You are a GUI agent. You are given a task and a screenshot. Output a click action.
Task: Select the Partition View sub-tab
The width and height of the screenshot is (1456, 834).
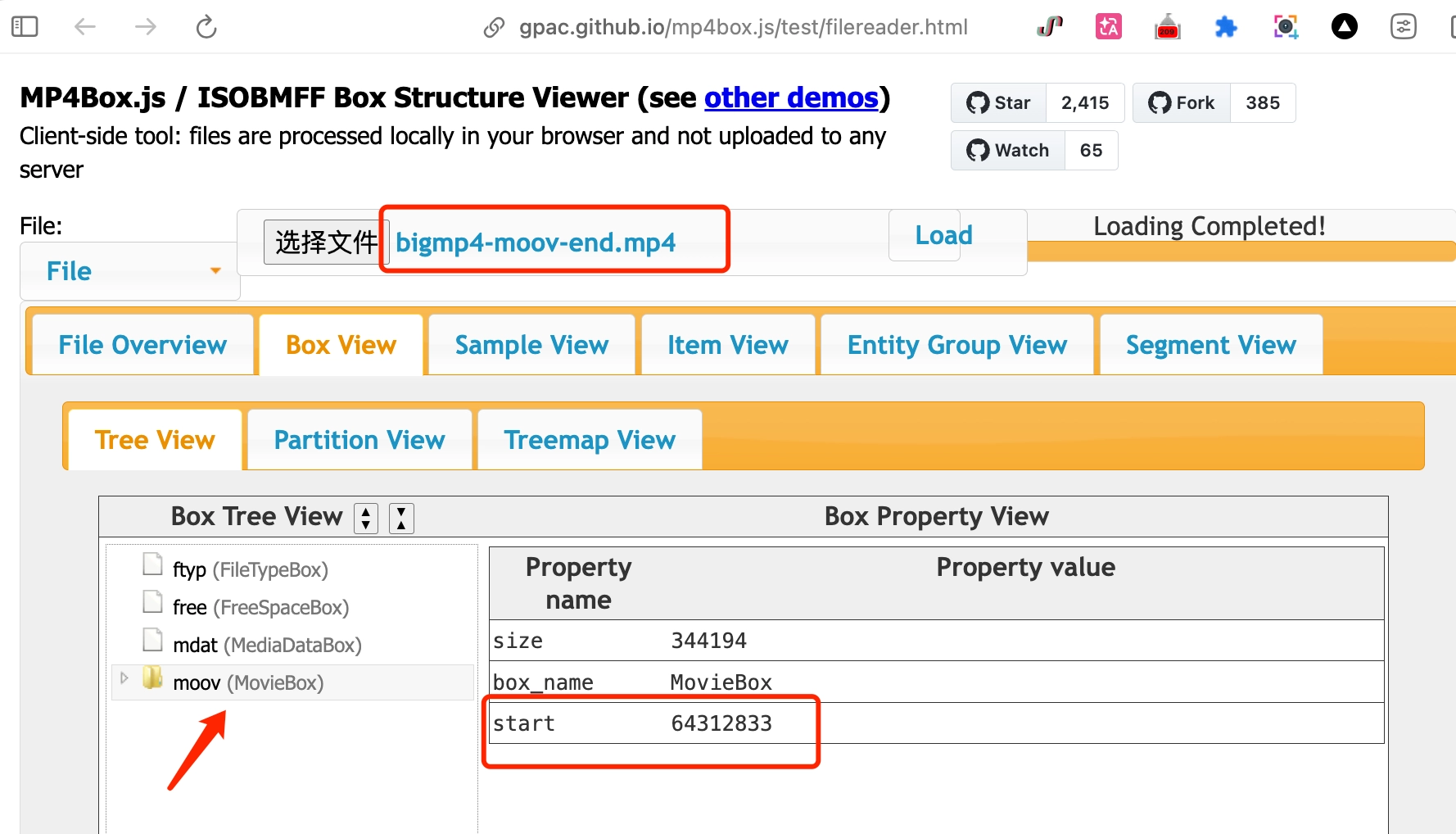point(359,440)
